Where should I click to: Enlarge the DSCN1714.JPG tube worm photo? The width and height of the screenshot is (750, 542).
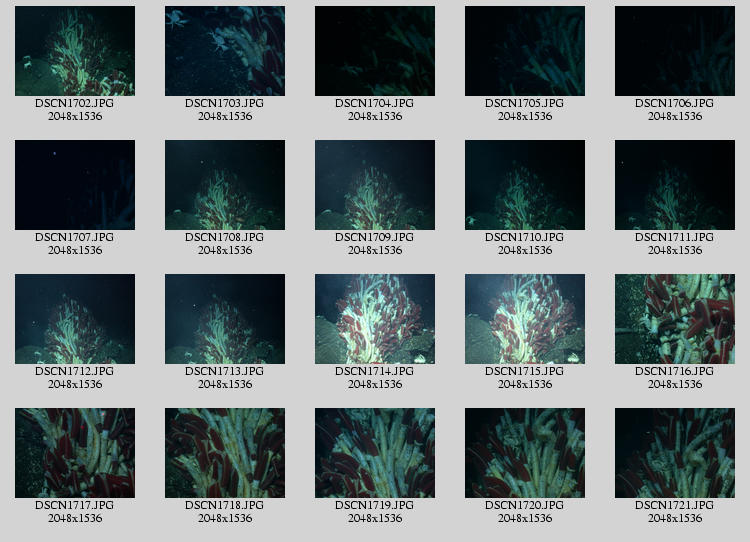point(375,319)
